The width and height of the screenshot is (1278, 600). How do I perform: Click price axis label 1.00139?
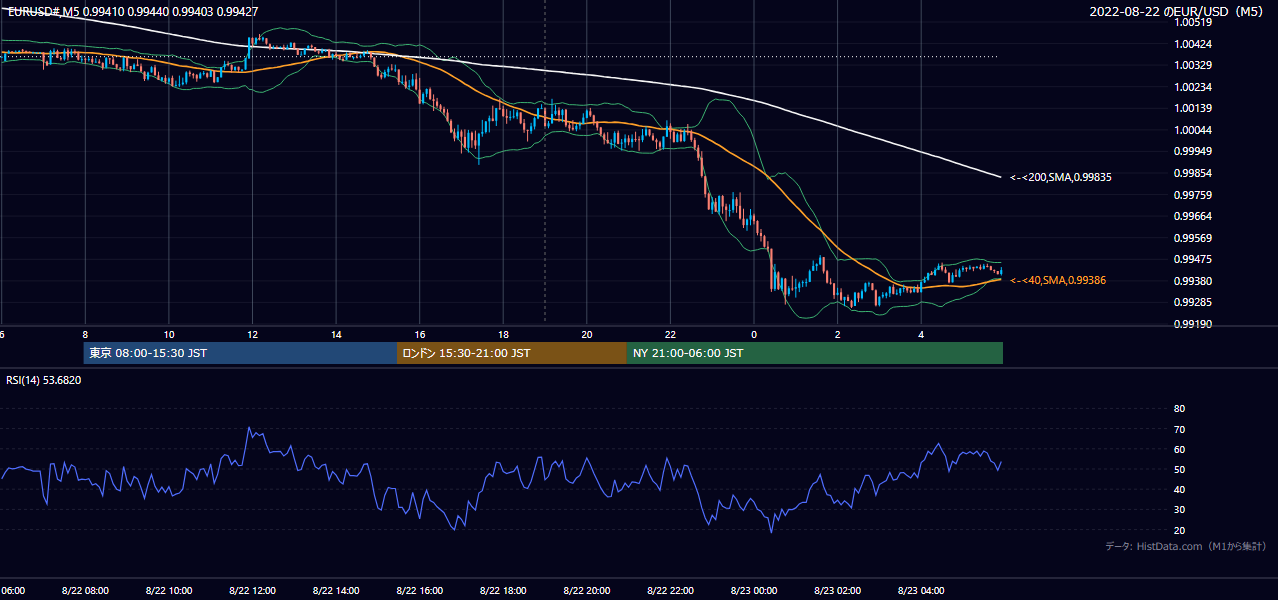click(x=1191, y=108)
